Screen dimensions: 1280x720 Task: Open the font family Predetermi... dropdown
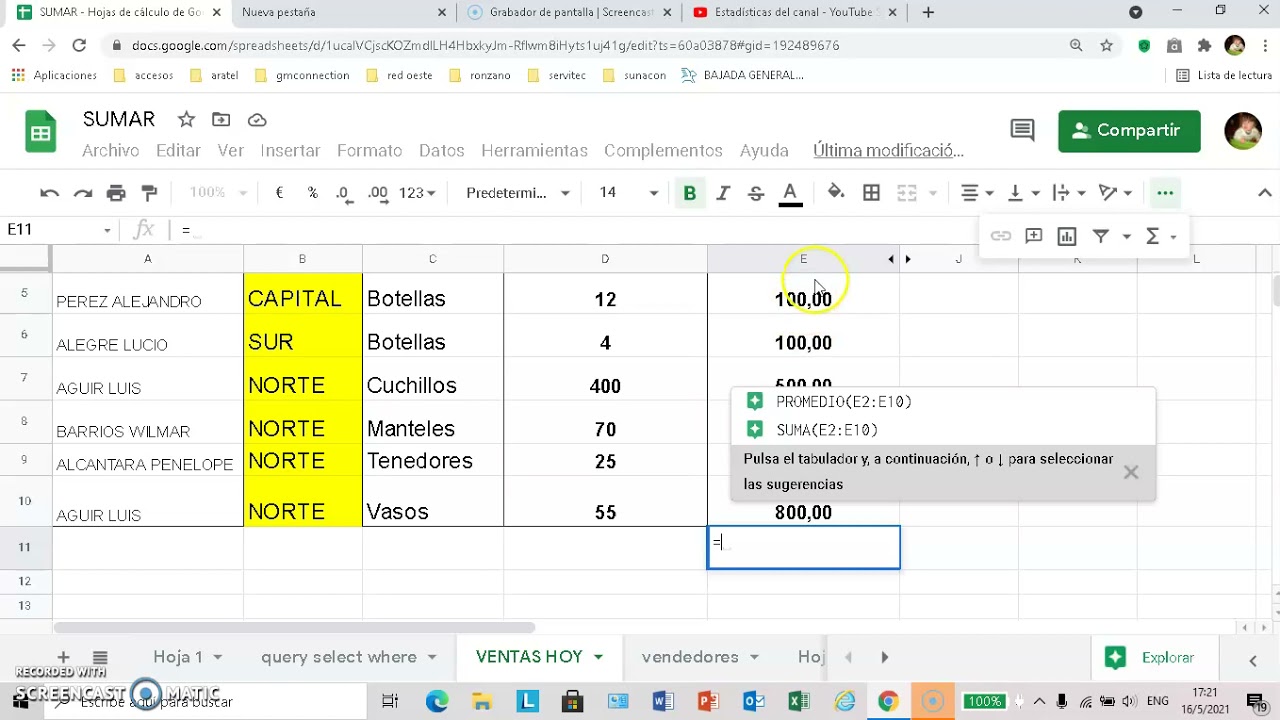(518, 193)
